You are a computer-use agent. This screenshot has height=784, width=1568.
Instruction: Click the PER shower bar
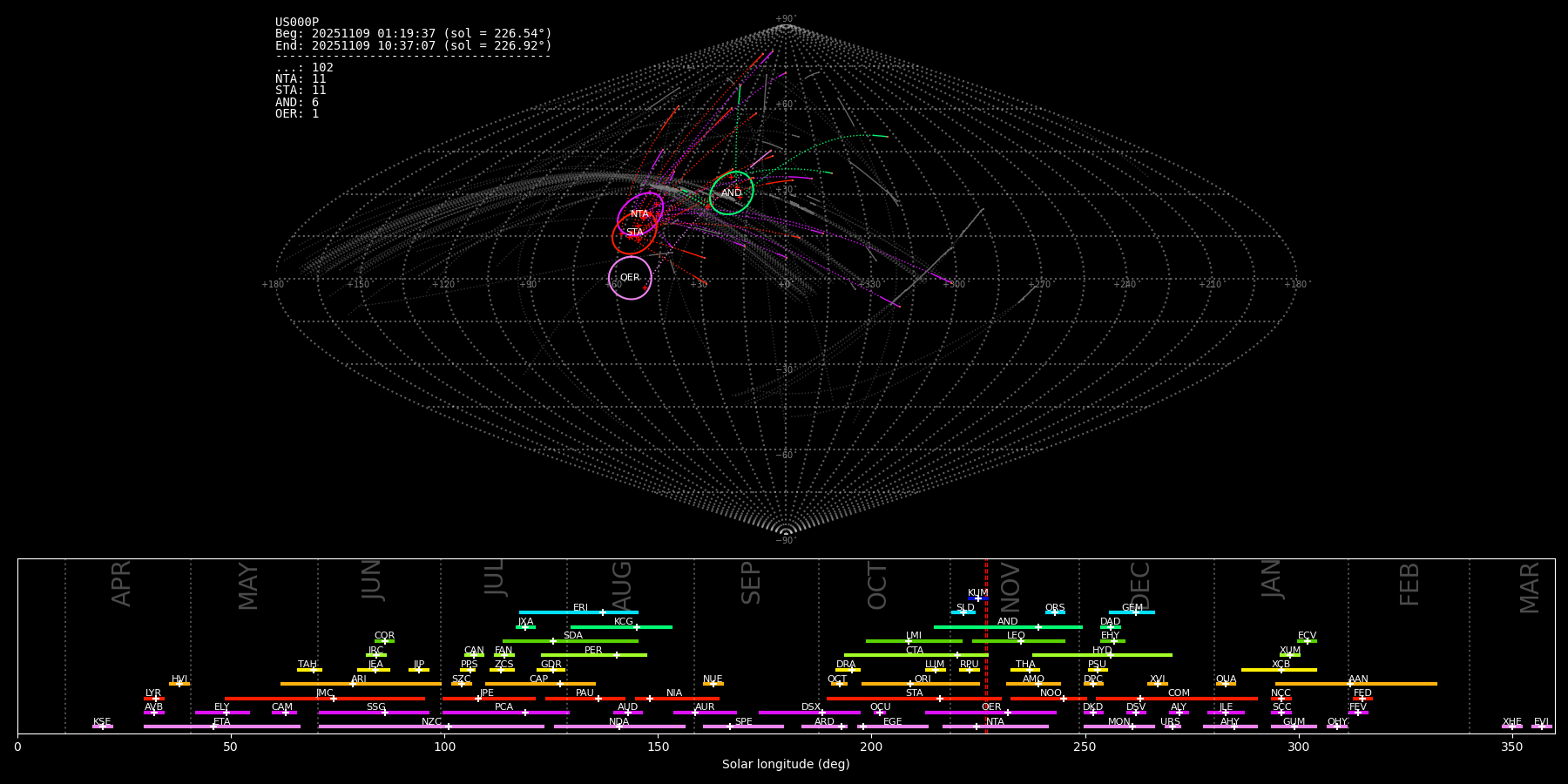[x=594, y=655]
